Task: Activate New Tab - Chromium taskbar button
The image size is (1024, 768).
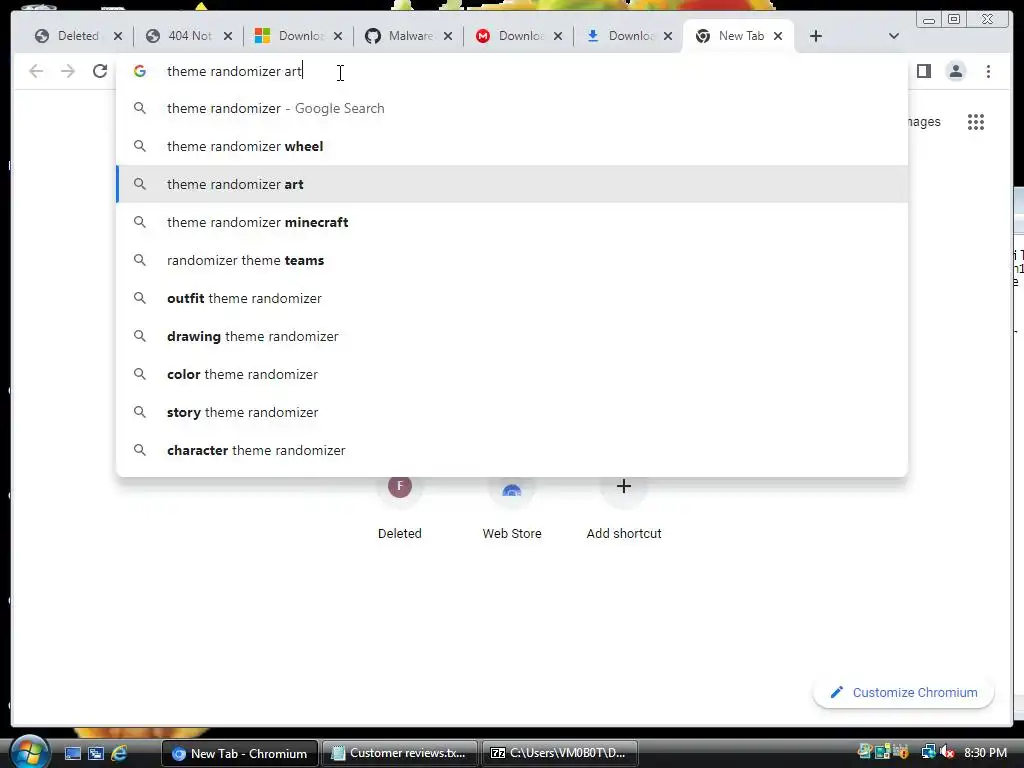Action: (240, 753)
